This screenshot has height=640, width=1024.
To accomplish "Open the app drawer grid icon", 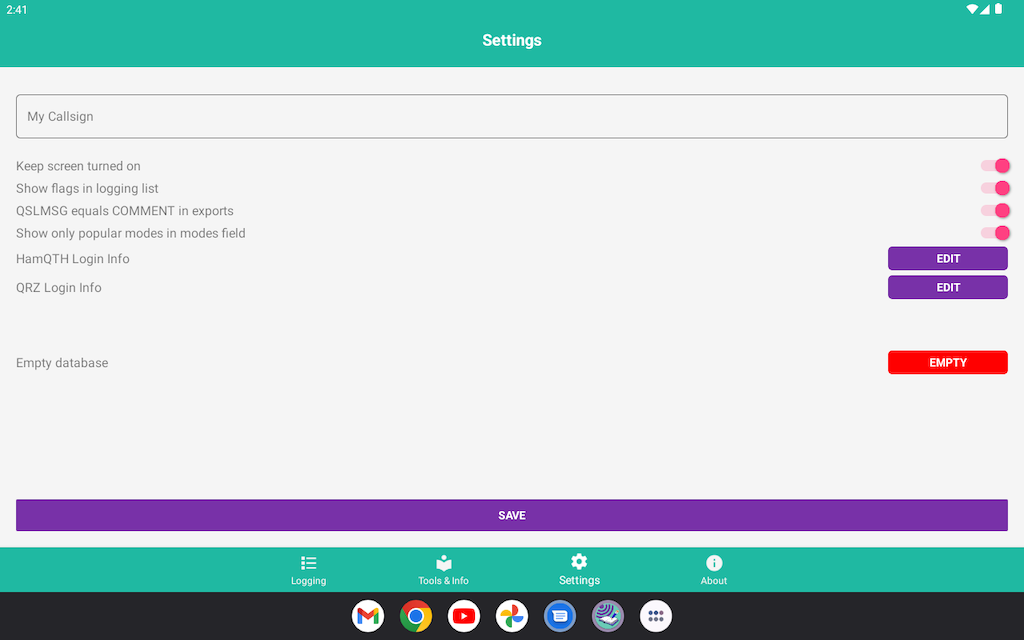I will pyautogui.click(x=656, y=616).
